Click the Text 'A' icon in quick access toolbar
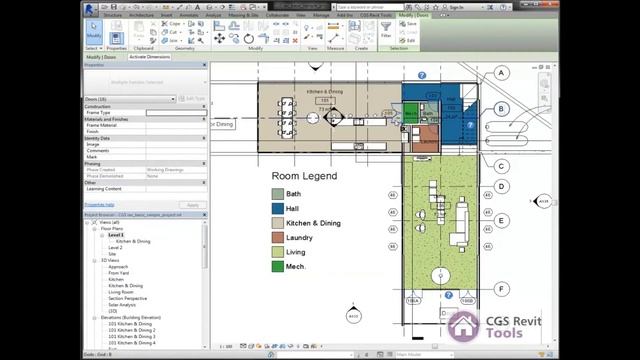 click(x=198, y=7)
